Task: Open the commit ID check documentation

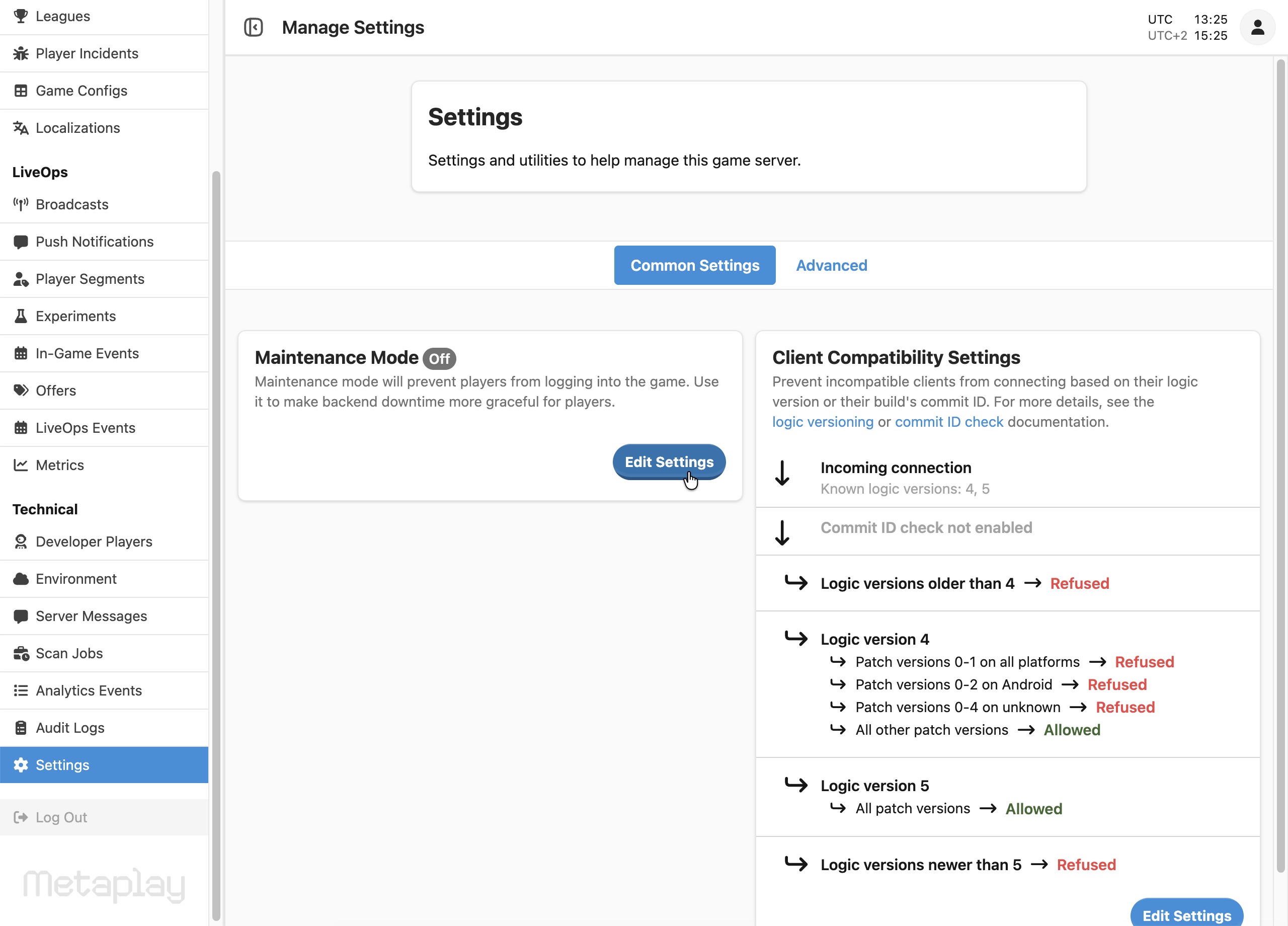Action: [949, 422]
